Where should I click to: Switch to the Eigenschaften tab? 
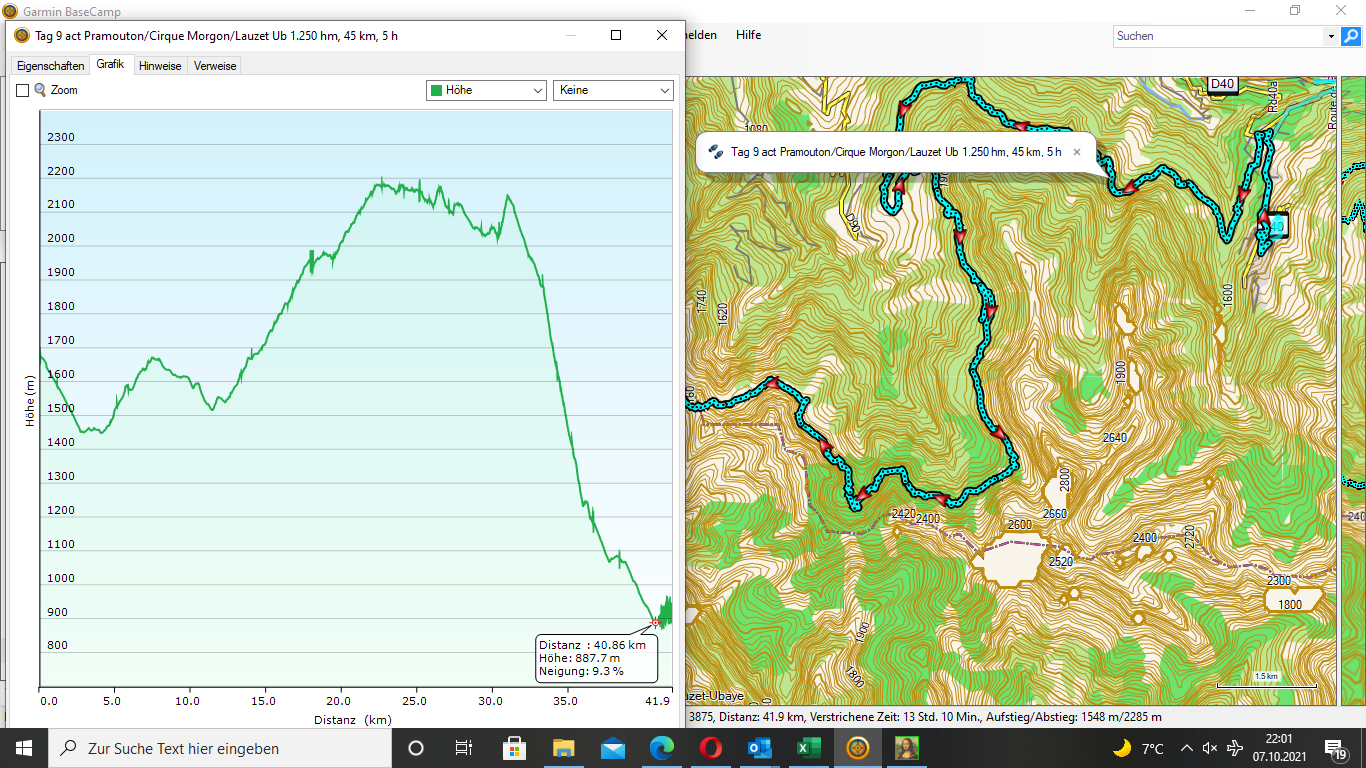point(50,66)
